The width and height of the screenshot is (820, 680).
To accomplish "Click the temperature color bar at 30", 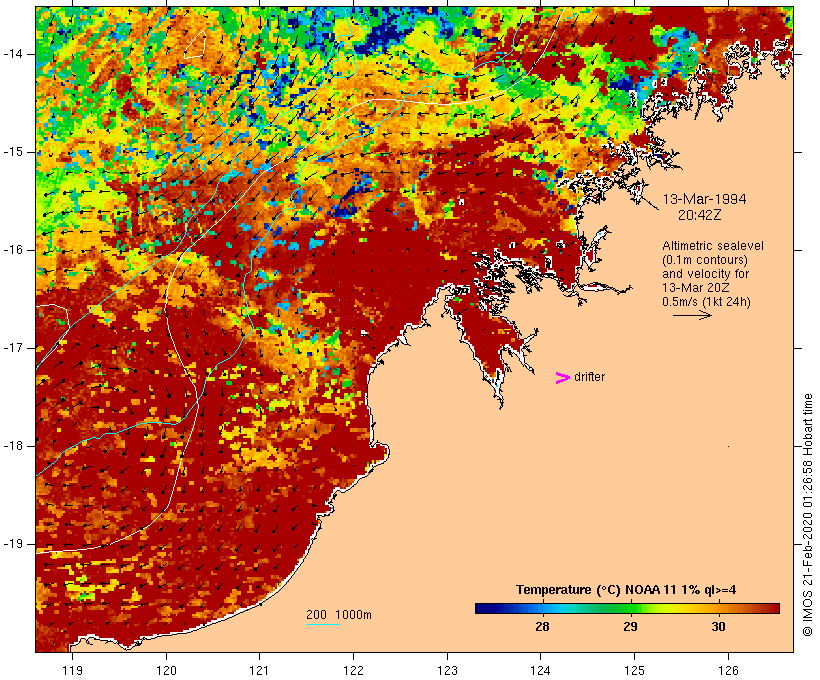I will pyautogui.click(x=719, y=608).
